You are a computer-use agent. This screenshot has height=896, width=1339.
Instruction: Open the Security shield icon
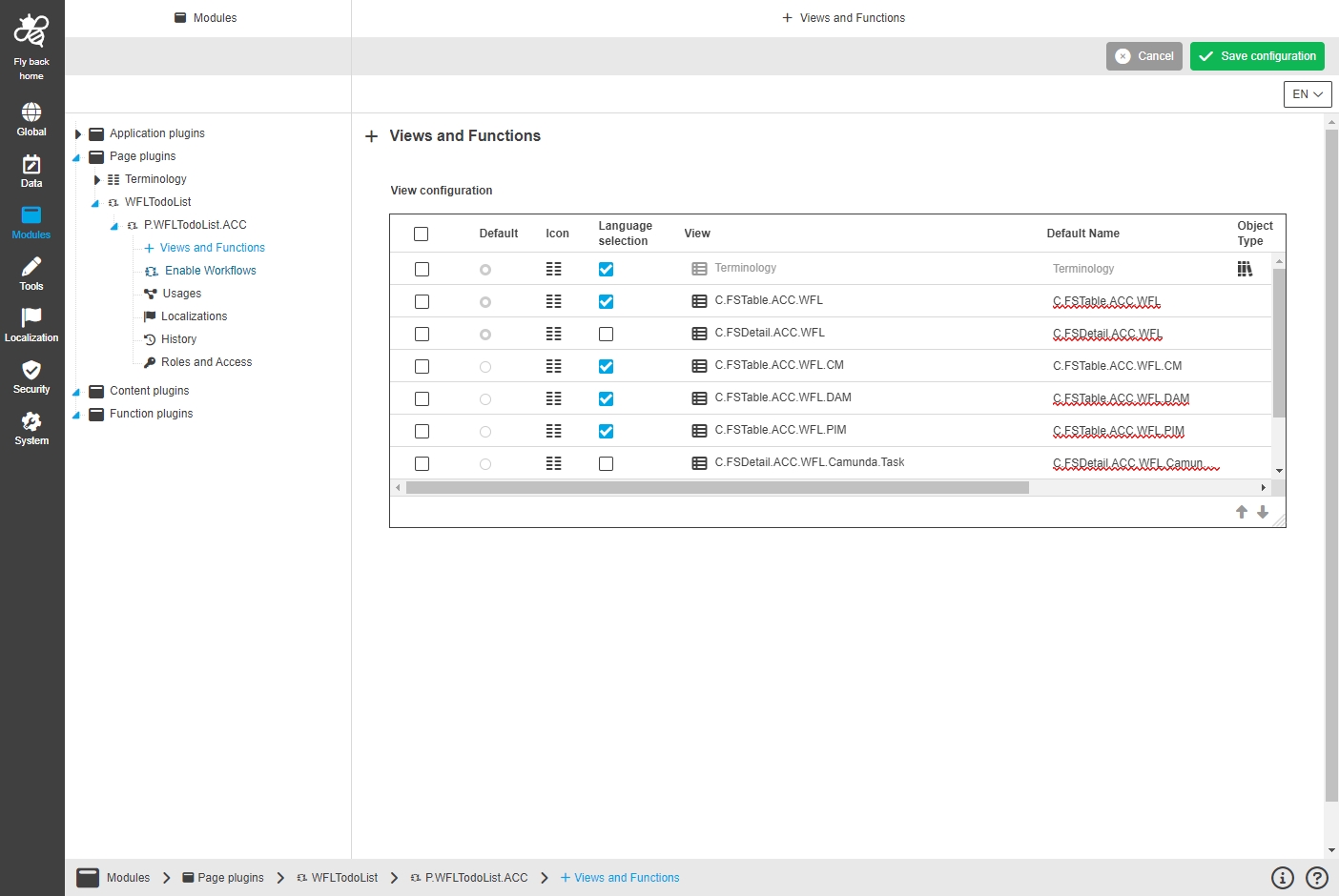point(31,377)
